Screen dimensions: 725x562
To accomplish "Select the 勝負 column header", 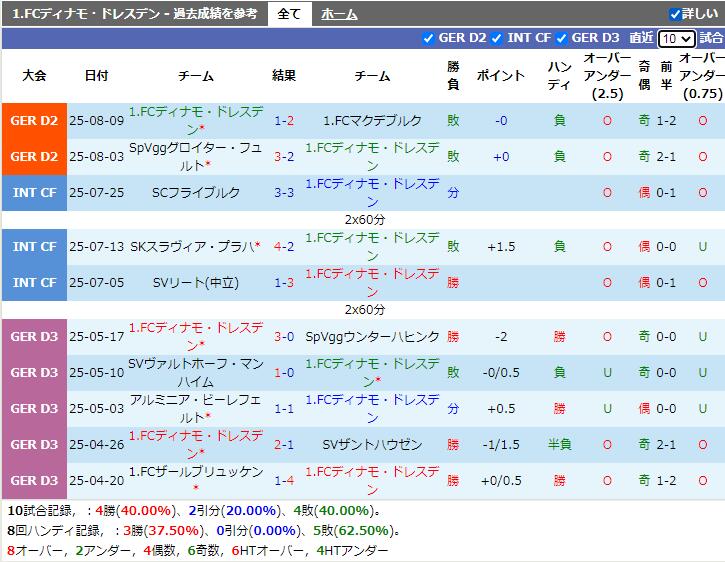I will click(453, 75).
